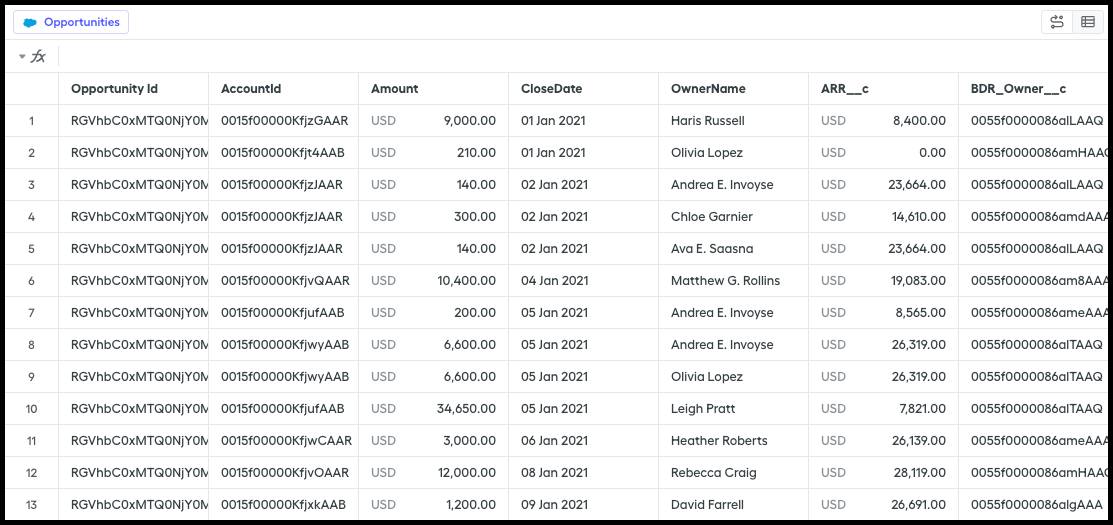Screen dimensions: 1113x525
Task: Select the ARR__c column header
Action: click(x=884, y=89)
